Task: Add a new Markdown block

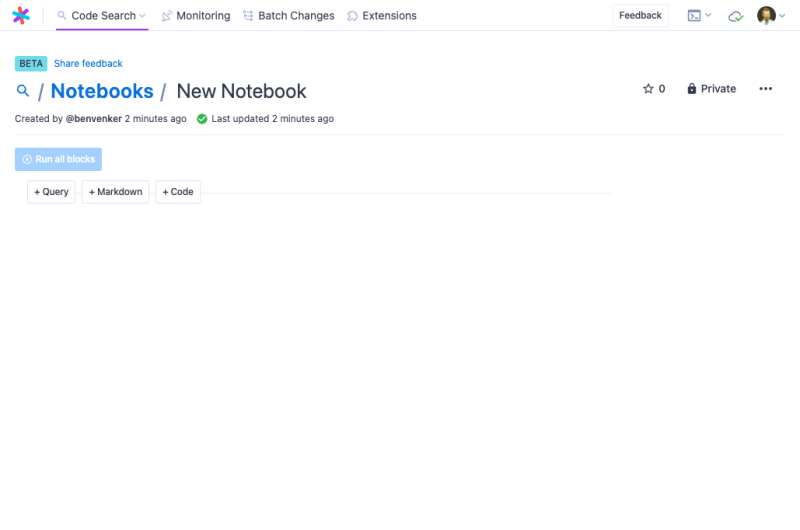Action: tap(115, 192)
